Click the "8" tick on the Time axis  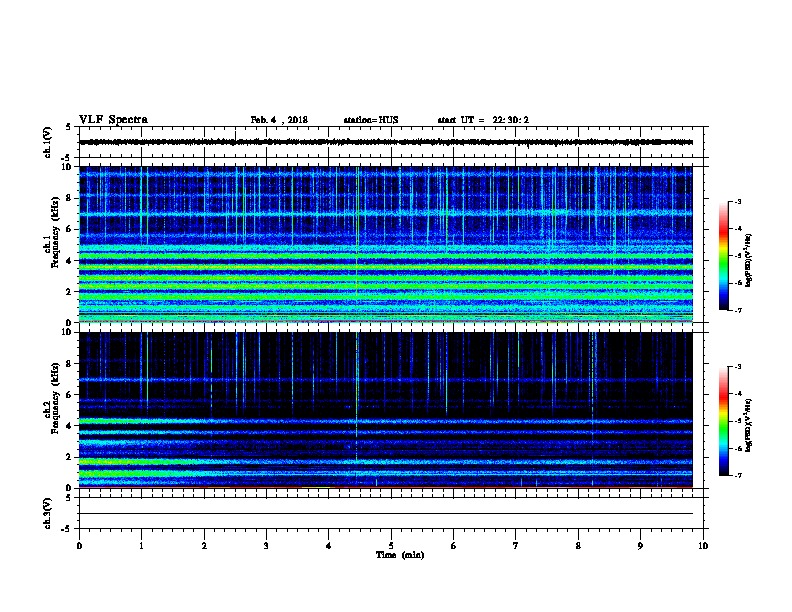click(578, 546)
